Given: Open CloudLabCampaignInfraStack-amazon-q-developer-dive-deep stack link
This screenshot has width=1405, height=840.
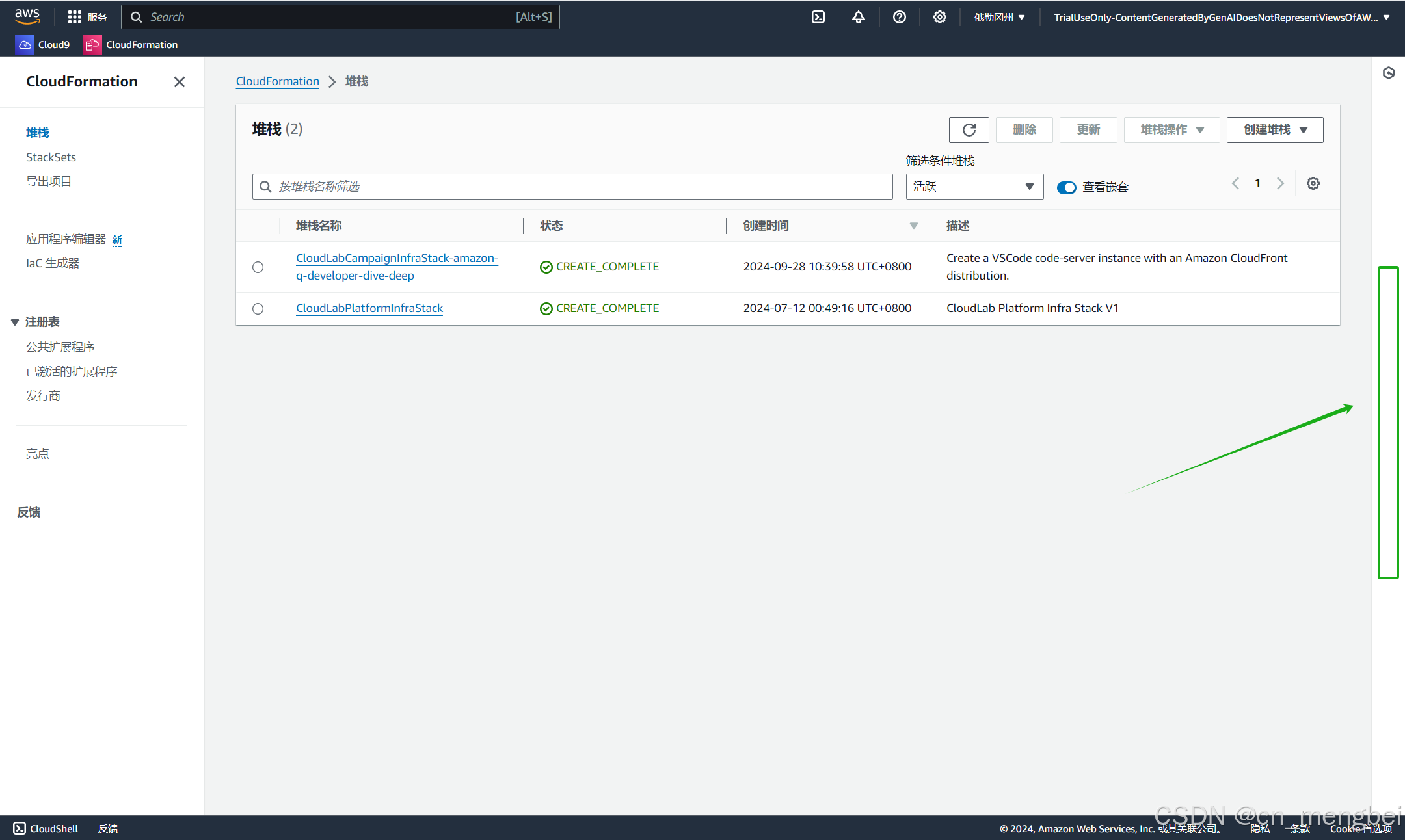Looking at the screenshot, I should (397, 267).
